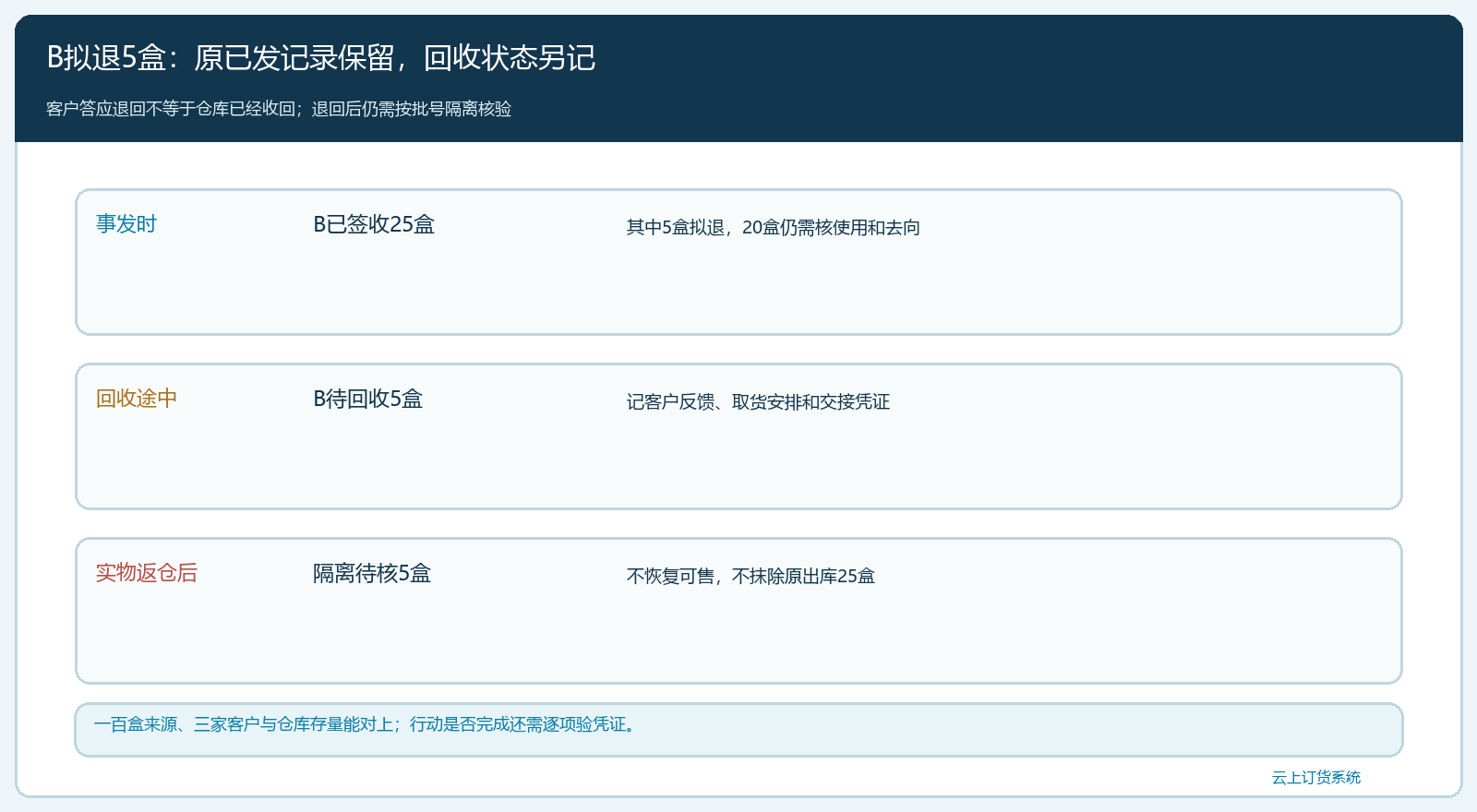Image resolution: width=1477 pixels, height=812 pixels.
Task: Click 隔离待核5盒 status text
Action: tap(372, 573)
